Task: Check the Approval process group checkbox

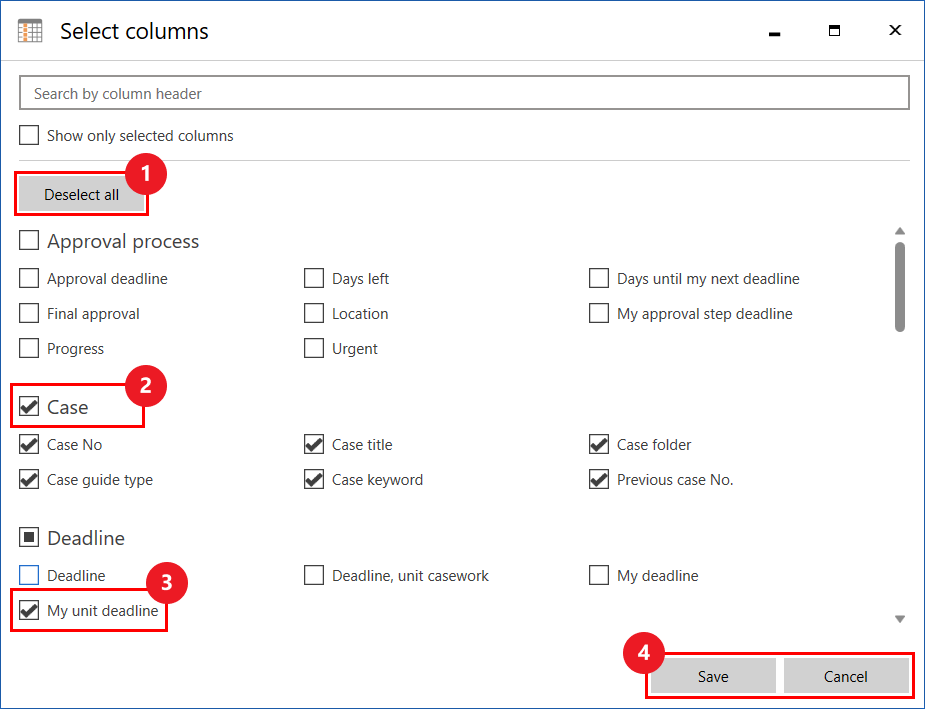Action: (x=29, y=241)
